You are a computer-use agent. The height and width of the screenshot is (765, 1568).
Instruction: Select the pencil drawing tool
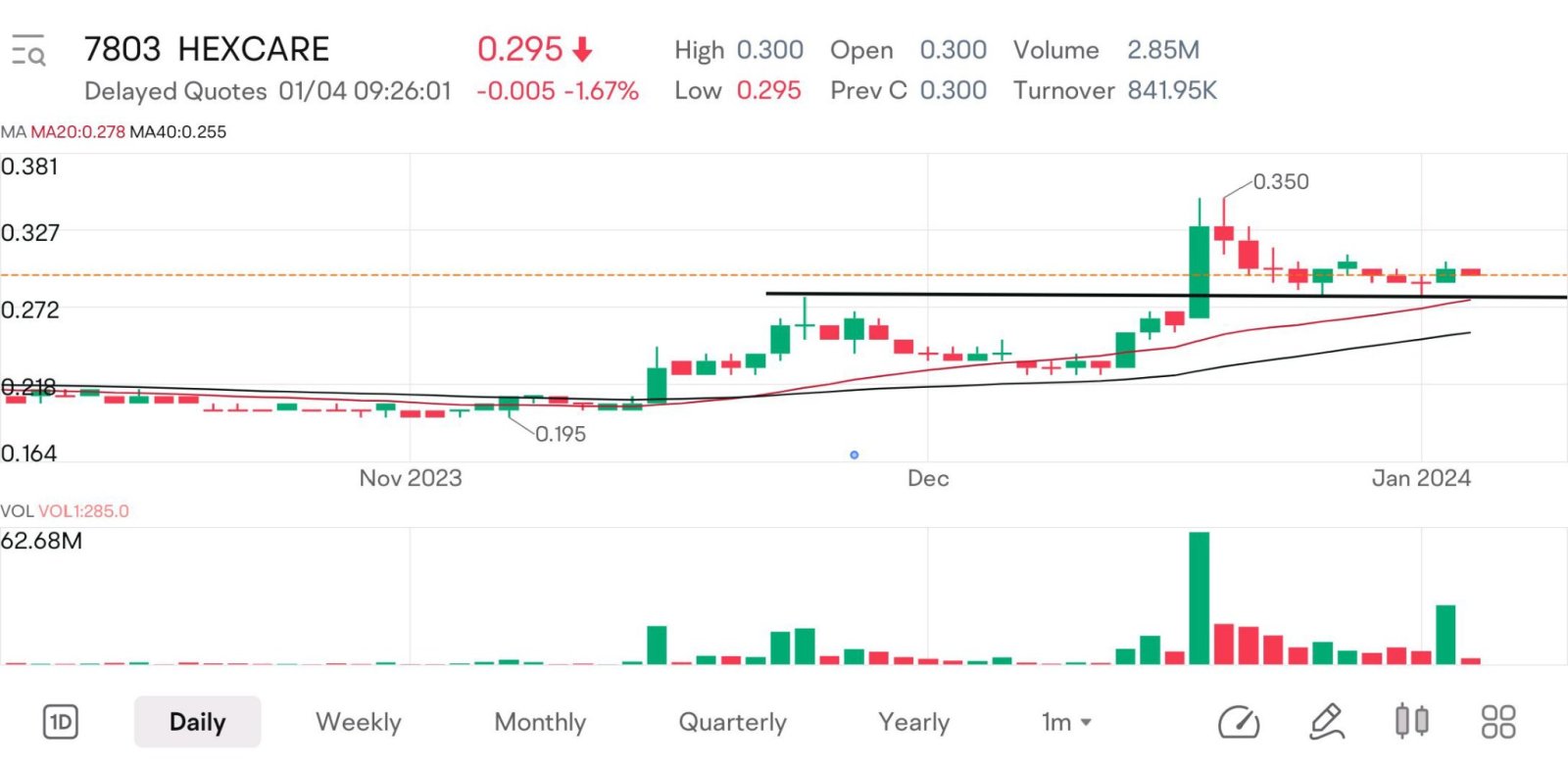[1326, 722]
